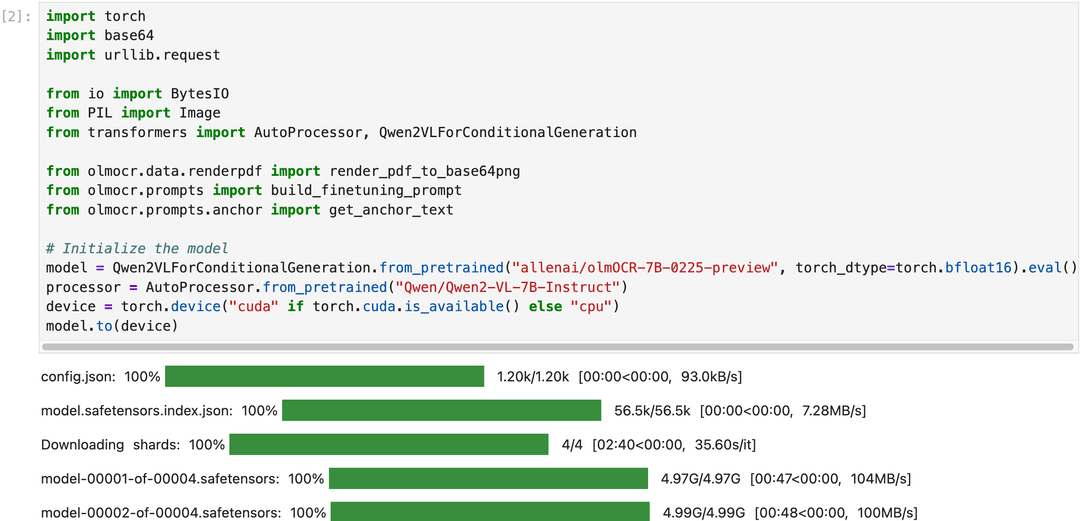Click the model.safetensors.index.json progress bar
Image resolution: width=1080 pixels, height=521 pixels.
442,410
